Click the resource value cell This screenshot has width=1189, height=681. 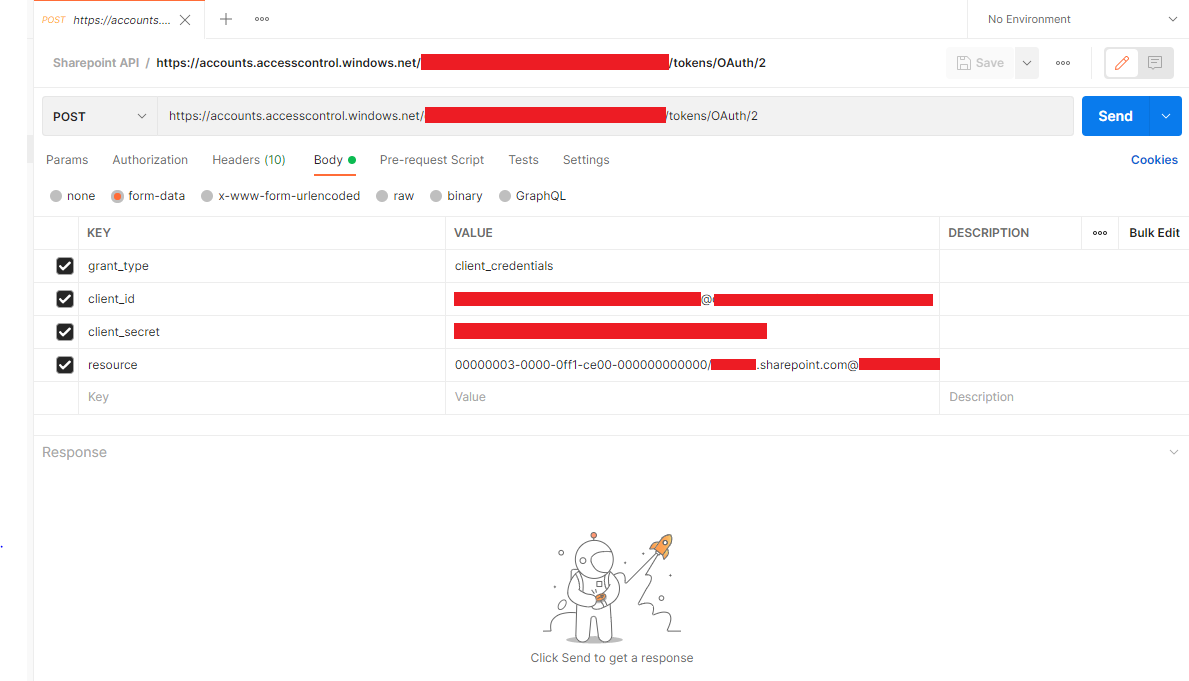[x=692, y=365]
